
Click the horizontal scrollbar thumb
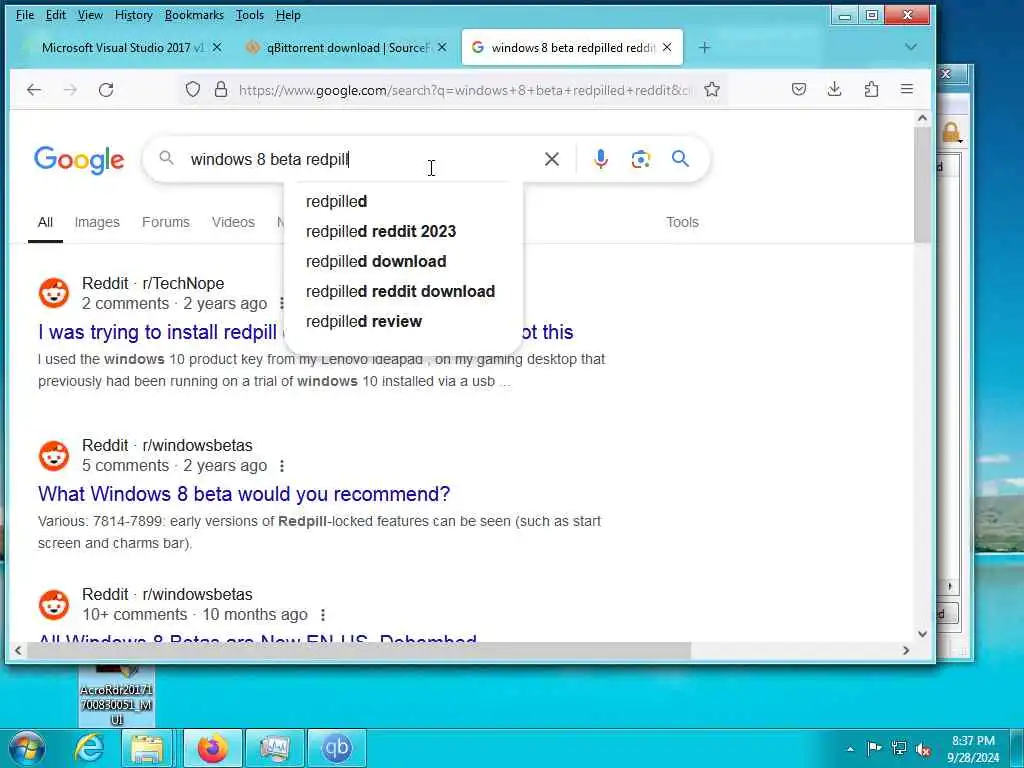point(359,650)
